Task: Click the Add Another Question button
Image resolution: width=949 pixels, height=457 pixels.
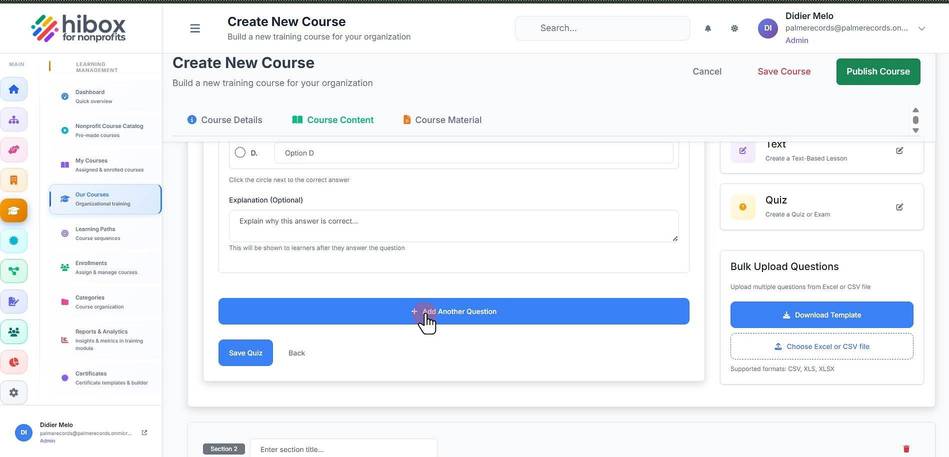Action: coord(454,311)
